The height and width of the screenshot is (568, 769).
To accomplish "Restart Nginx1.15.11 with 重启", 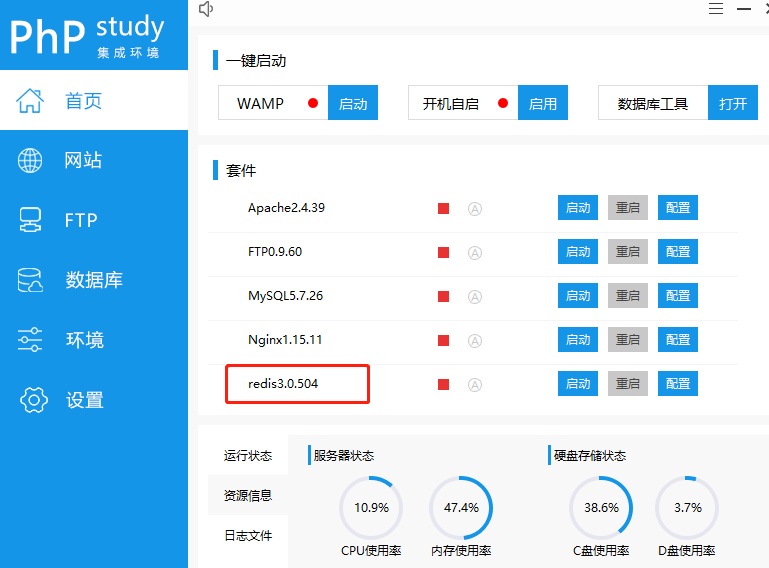I will (x=628, y=339).
